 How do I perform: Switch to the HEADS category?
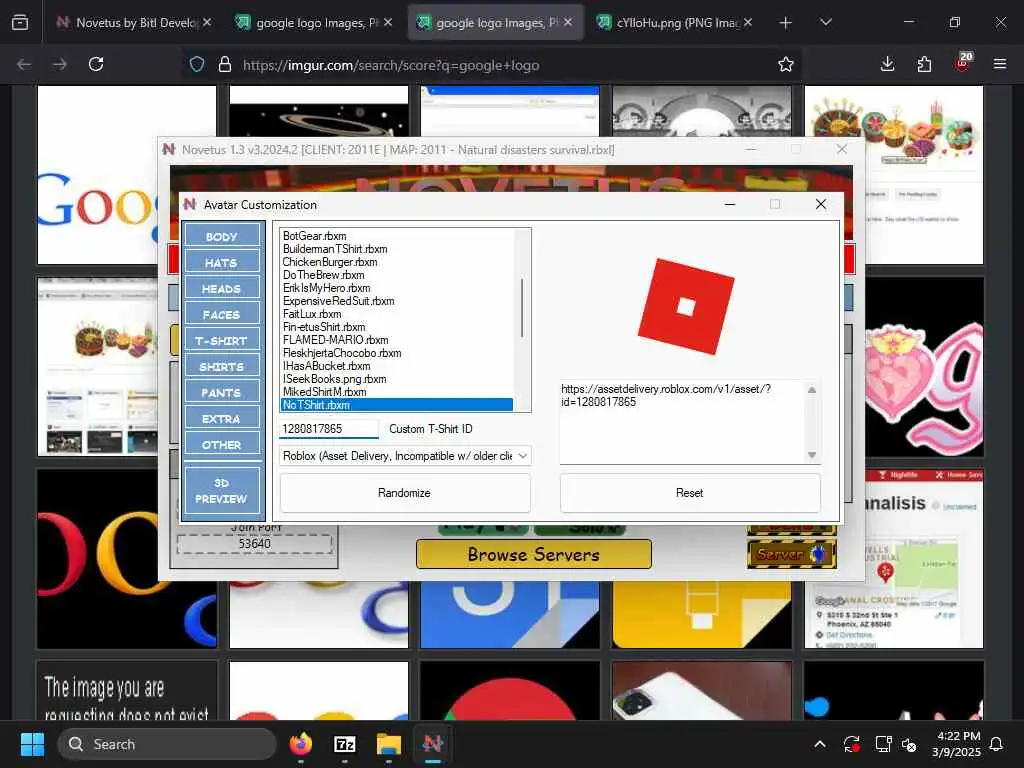click(221, 289)
